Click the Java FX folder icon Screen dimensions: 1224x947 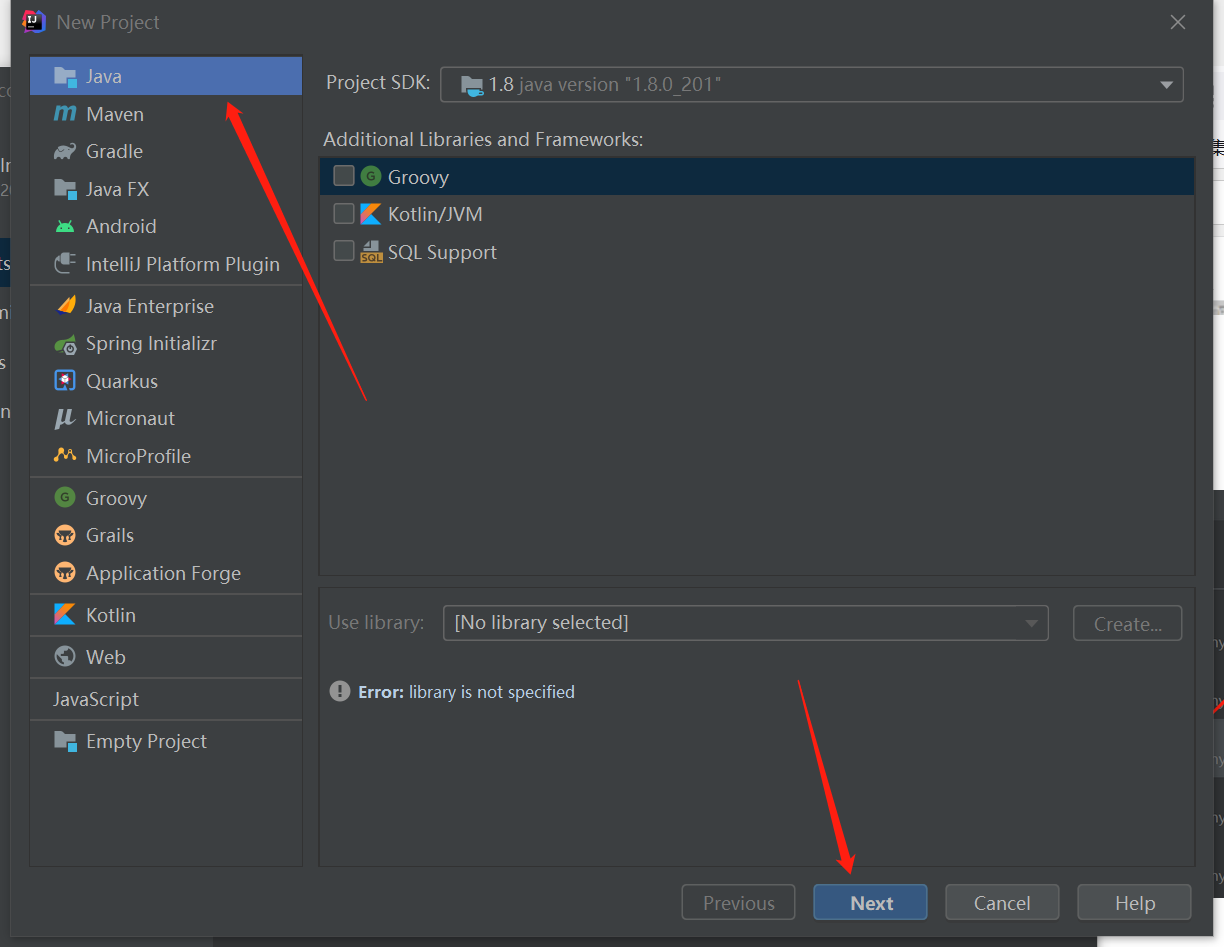click(65, 189)
